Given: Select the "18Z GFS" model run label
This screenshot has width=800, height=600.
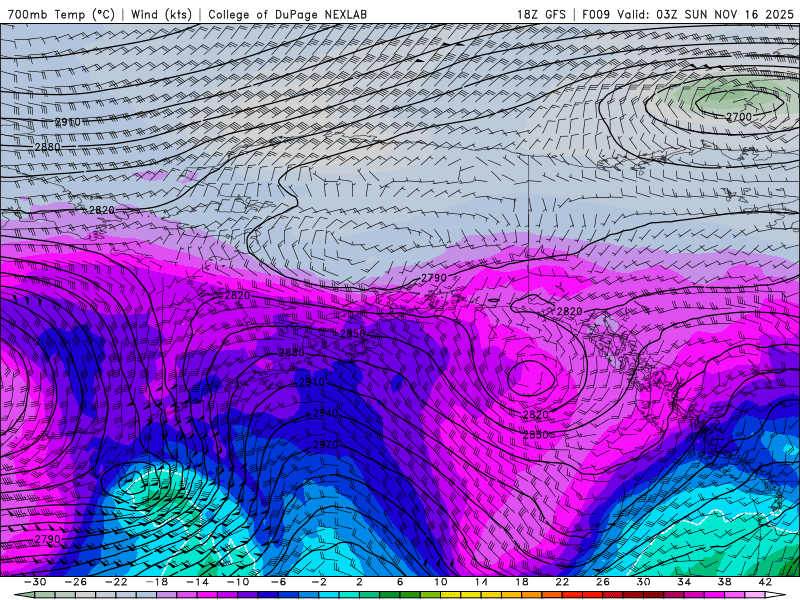Looking at the screenshot, I should pos(541,14).
